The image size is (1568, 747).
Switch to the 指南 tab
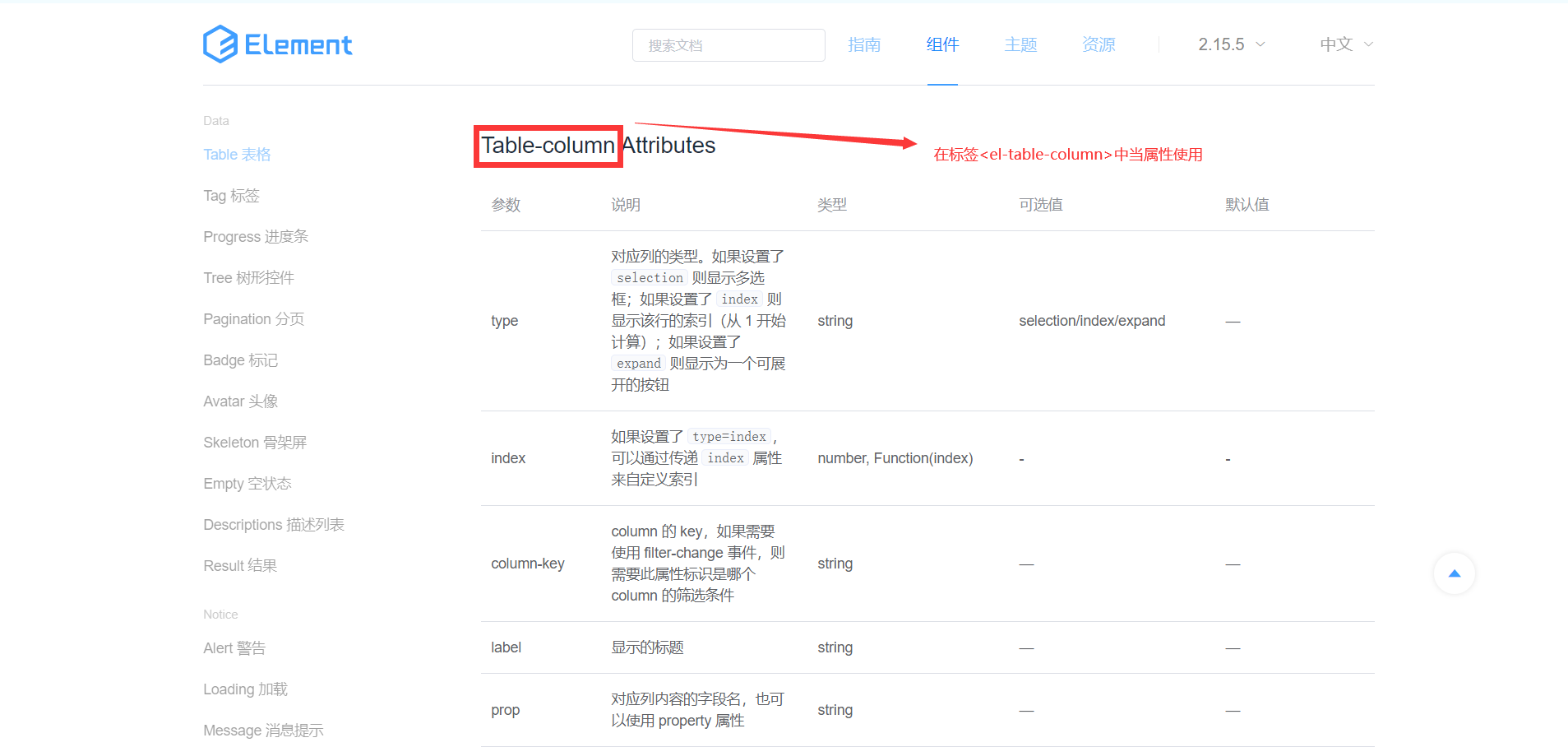(864, 44)
